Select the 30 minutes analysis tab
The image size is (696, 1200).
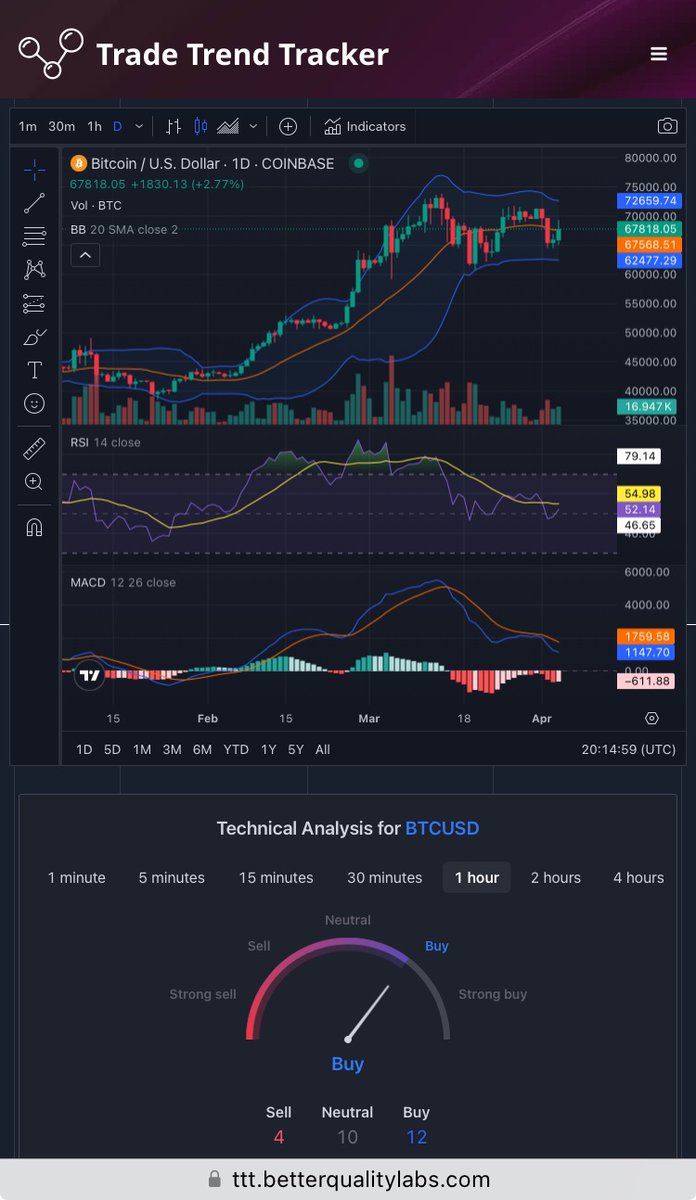point(385,877)
